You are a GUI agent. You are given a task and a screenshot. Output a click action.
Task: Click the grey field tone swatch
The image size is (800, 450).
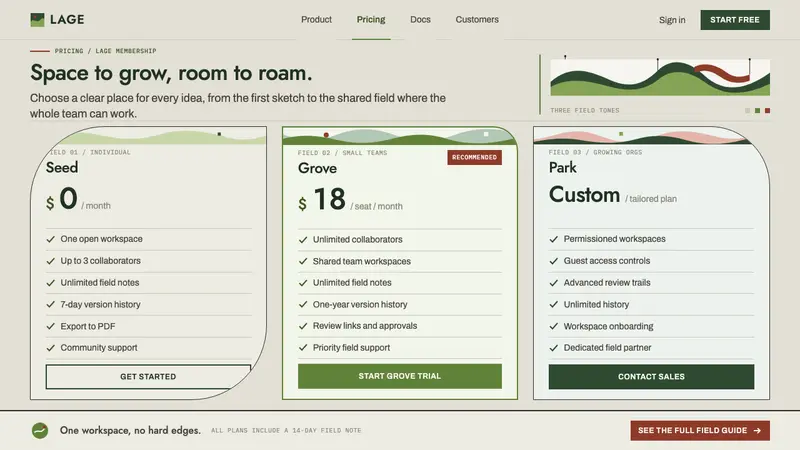(747, 111)
